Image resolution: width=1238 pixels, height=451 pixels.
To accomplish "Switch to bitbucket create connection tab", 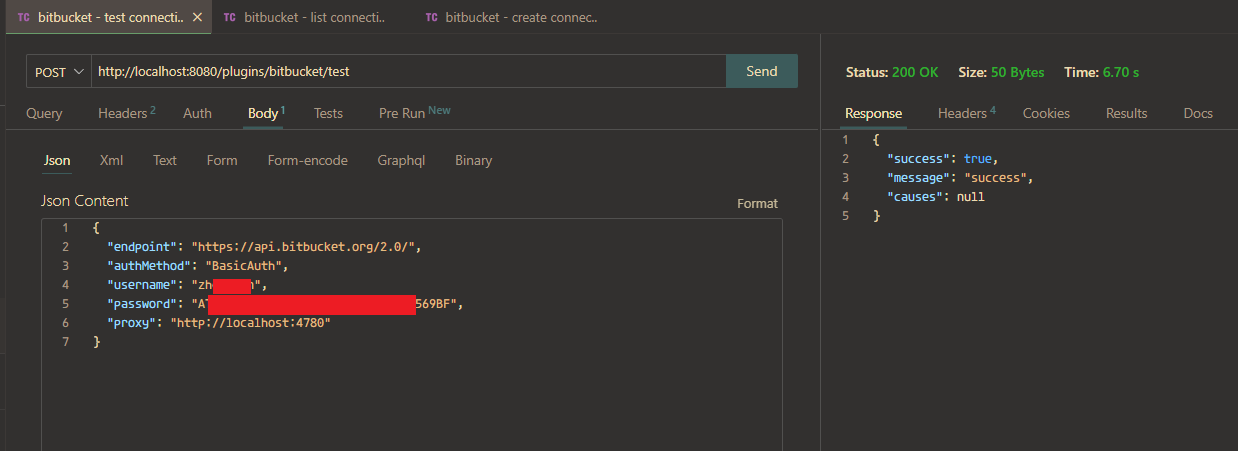I will [511, 18].
